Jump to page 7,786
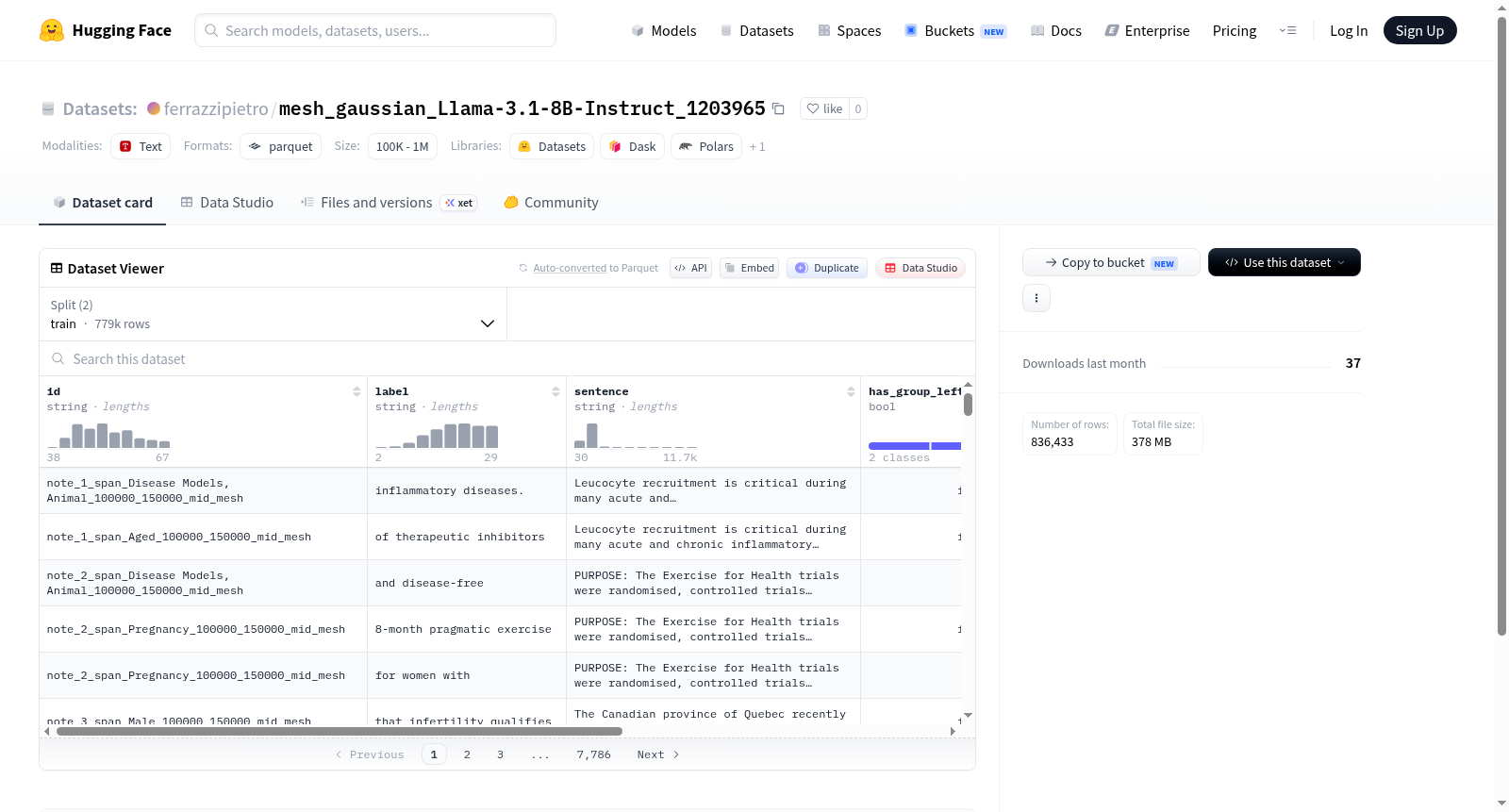Viewport: 1509px width, 812px height. (x=594, y=754)
